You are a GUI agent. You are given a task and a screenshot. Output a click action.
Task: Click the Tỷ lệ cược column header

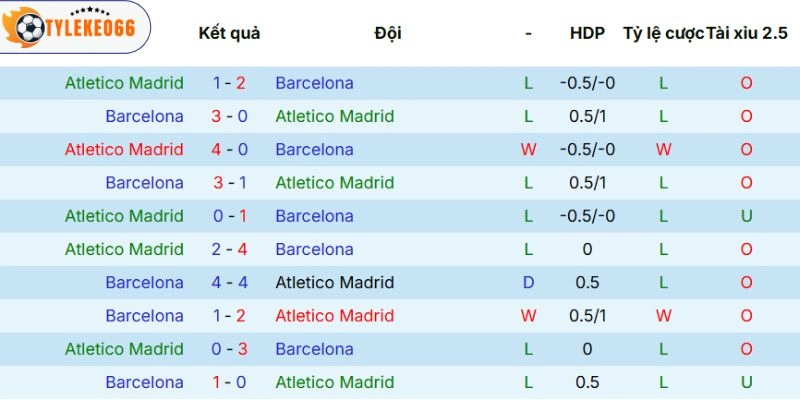coord(663,33)
